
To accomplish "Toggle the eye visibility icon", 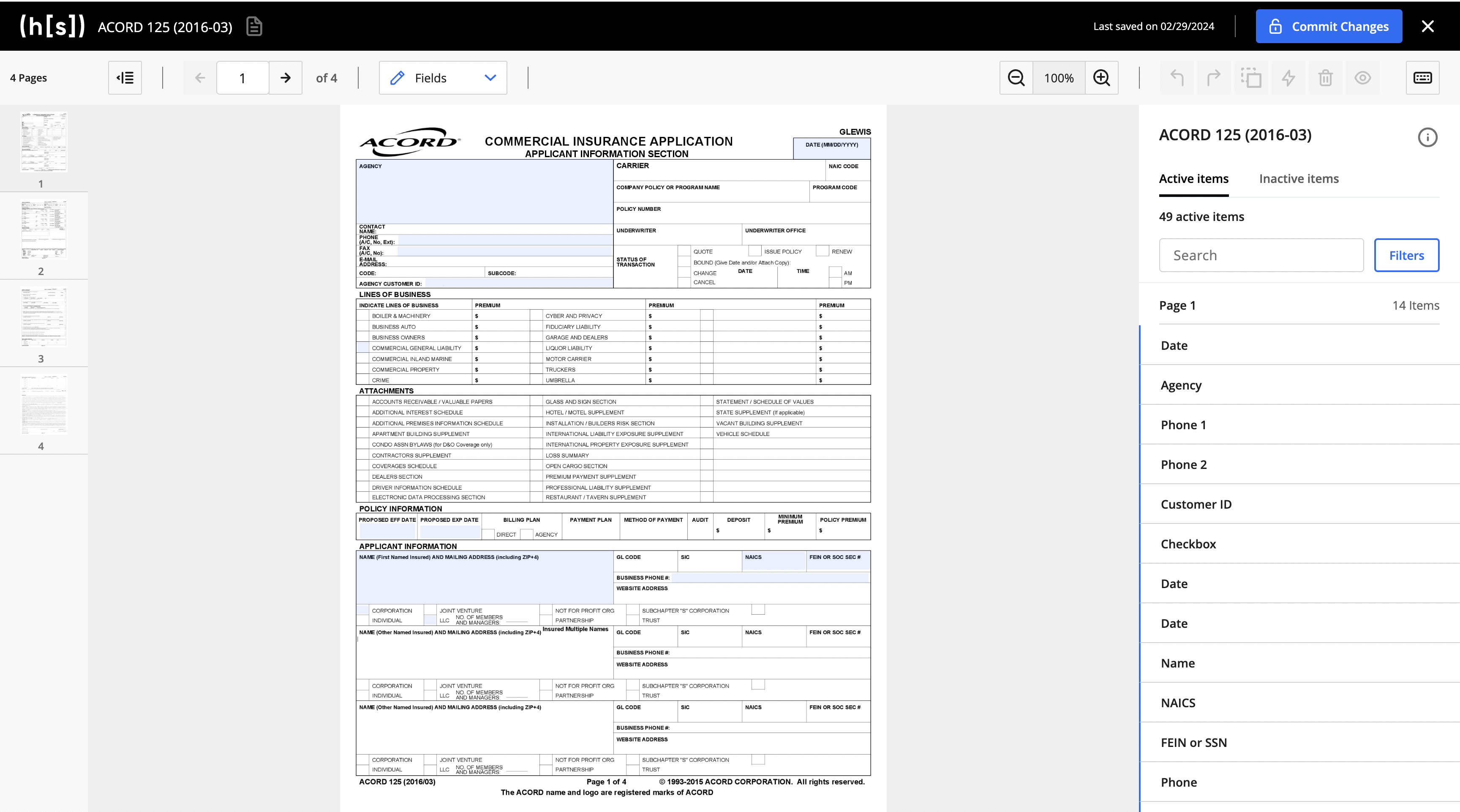I will (1362, 78).
